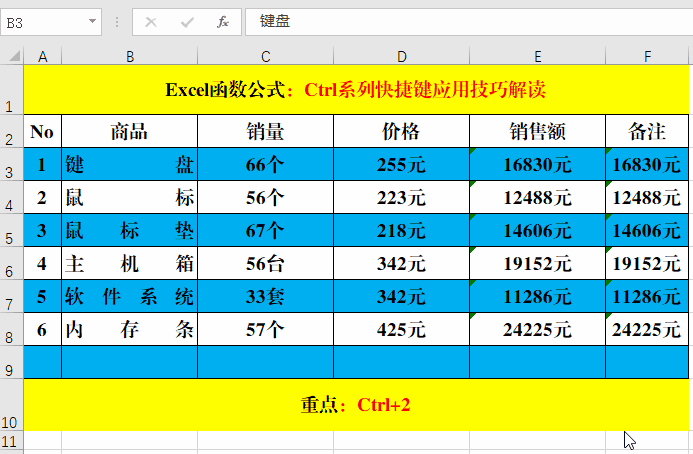
Task: Click the select-all triangle corner
Action: [15, 56]
